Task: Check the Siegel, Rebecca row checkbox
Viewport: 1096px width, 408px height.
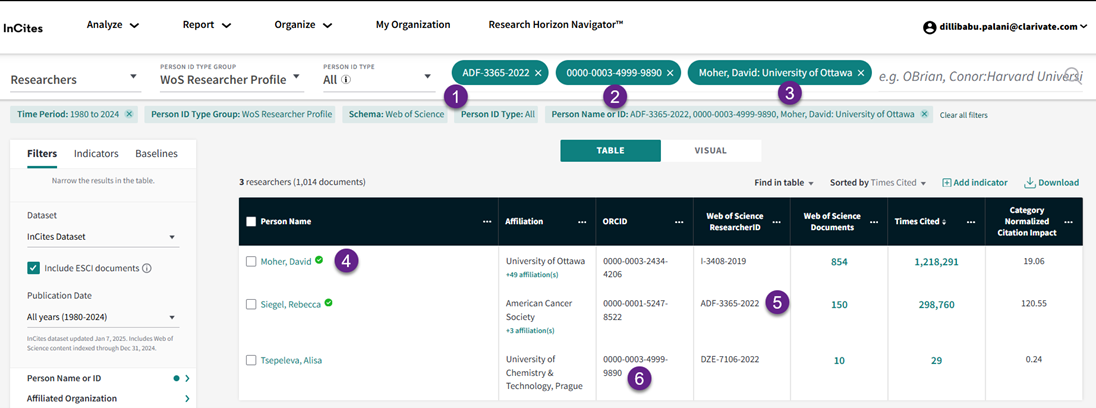Action: click(x=251, y=305)
